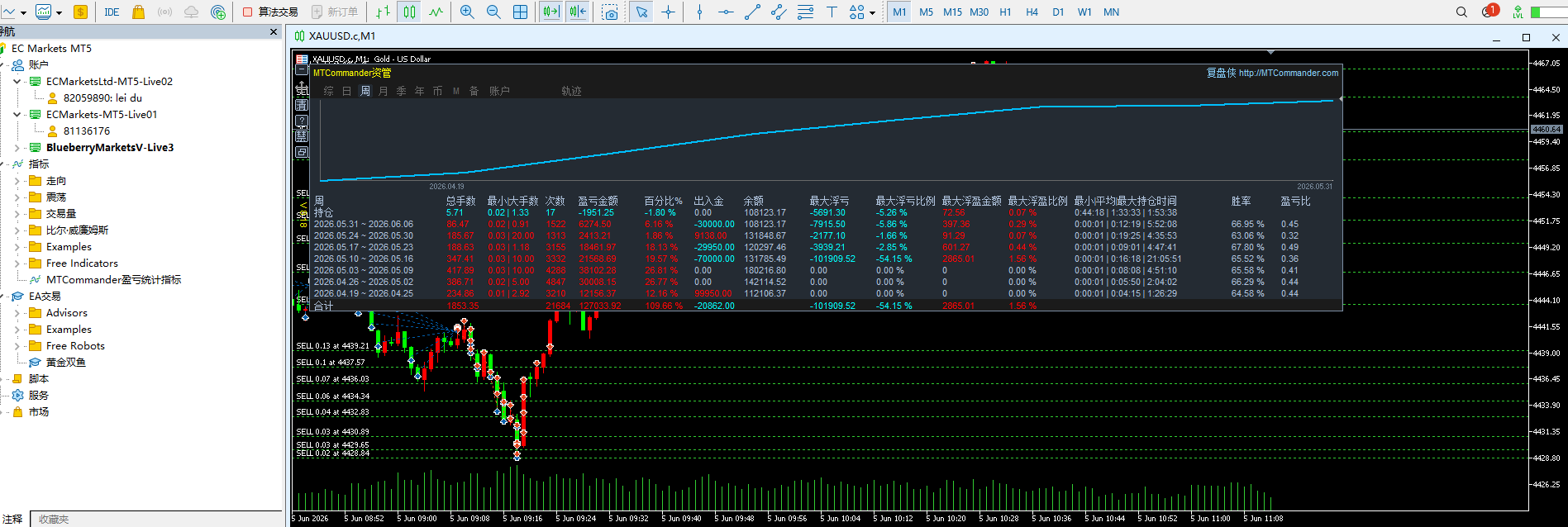1568x527 pixels.
Task: Zoom in on the chart
Action: [467, 12]
